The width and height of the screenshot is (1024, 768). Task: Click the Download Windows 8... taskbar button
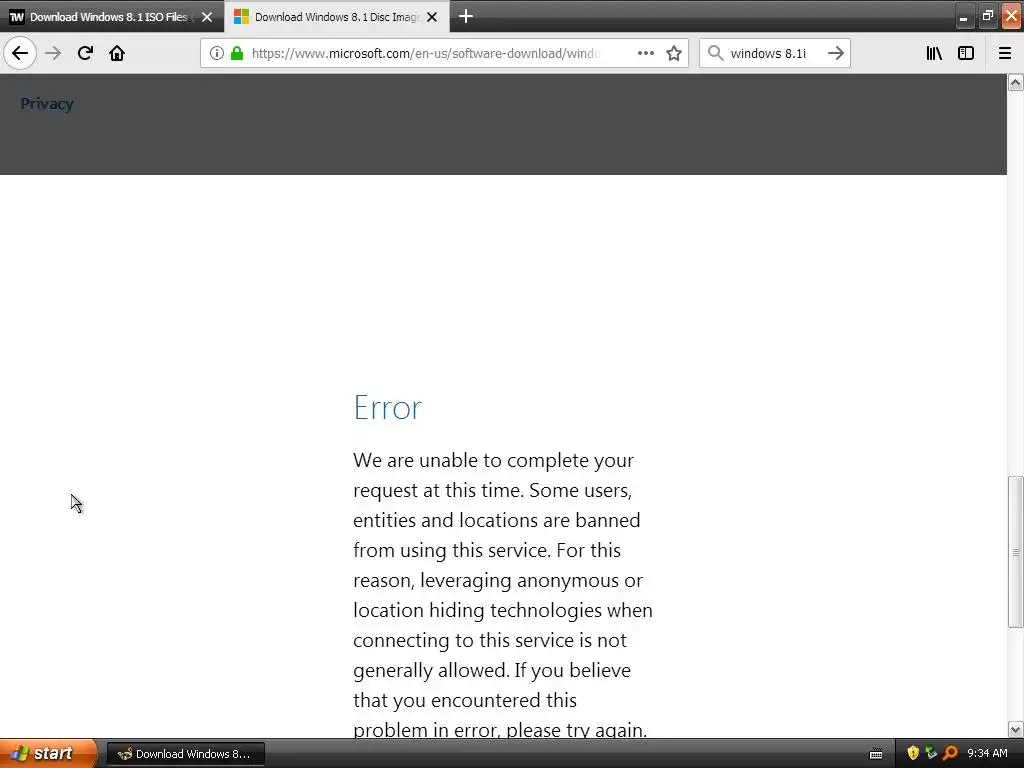coord(185,754)
